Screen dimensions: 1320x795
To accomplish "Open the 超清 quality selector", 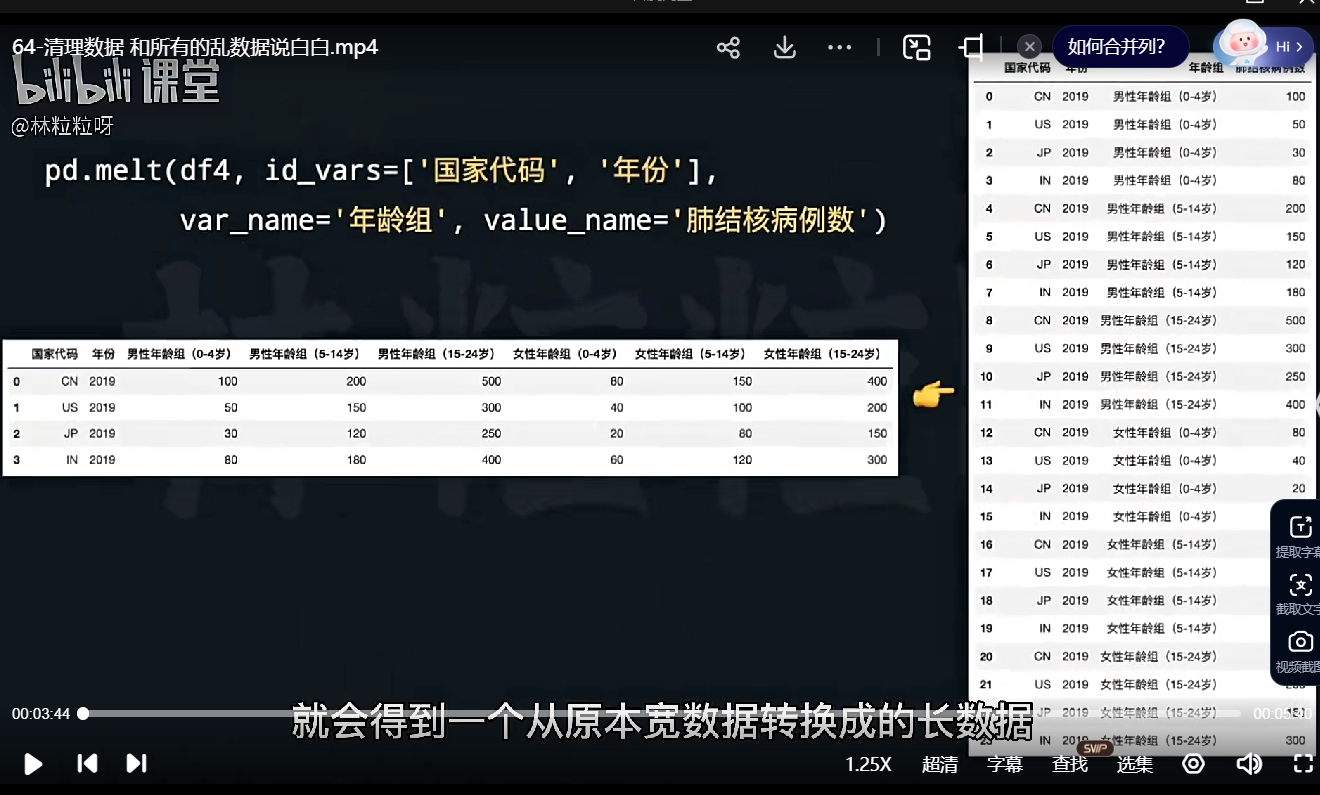I will pyautogui.click(x=938, y=764).
